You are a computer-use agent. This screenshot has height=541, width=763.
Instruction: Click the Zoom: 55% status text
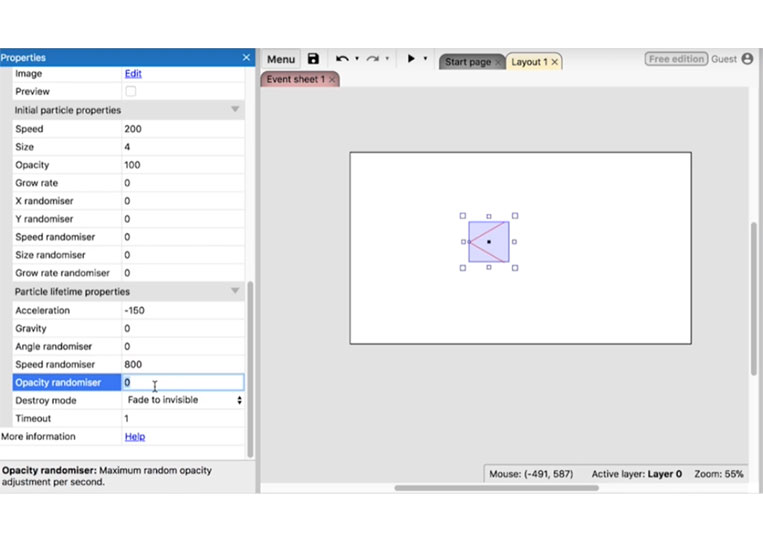pos(719,474)
